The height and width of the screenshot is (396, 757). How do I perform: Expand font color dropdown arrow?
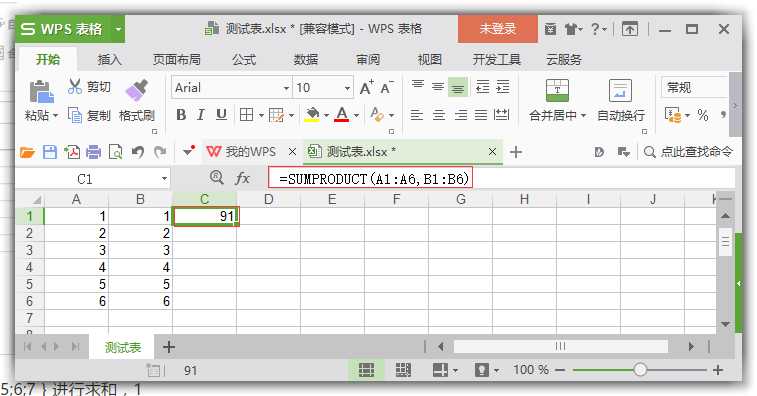click(356, 115)
